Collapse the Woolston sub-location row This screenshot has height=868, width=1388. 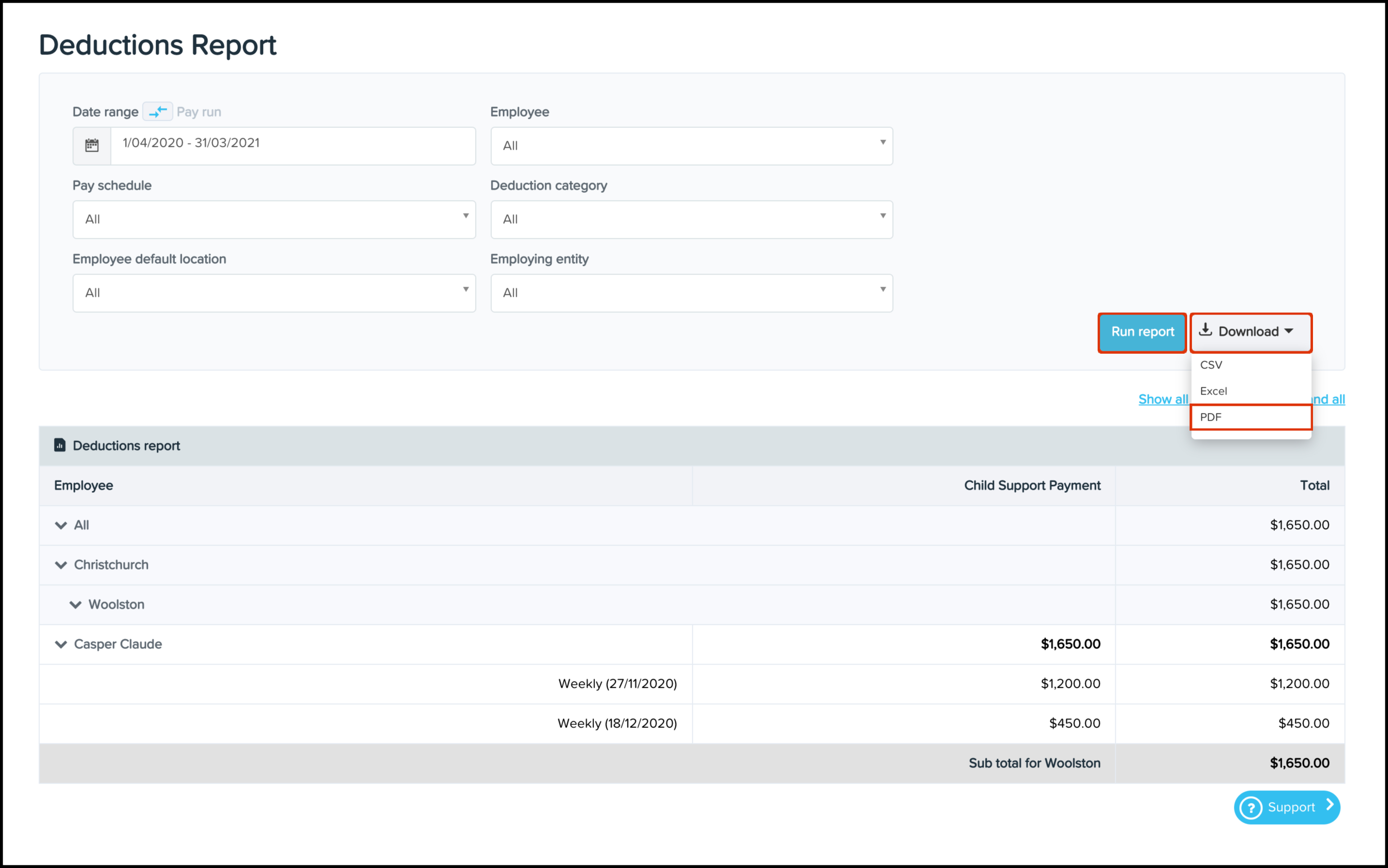point(75,604)
